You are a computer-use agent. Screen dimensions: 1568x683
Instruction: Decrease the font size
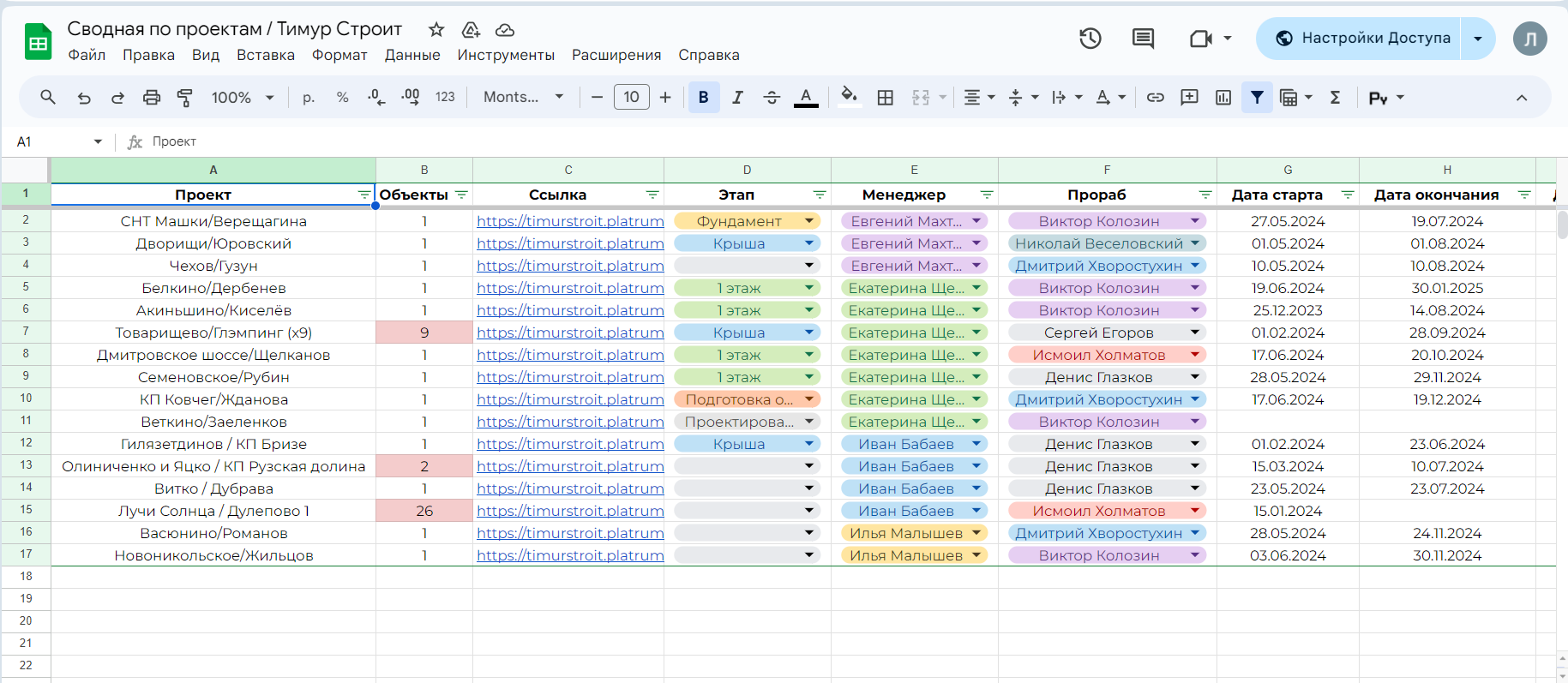point(598,98)
